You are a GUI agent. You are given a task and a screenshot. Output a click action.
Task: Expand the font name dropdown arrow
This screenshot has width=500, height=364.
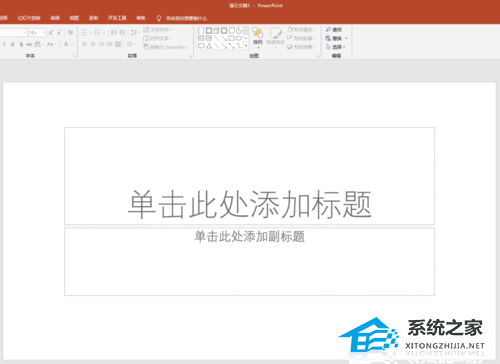click(24, 33)
